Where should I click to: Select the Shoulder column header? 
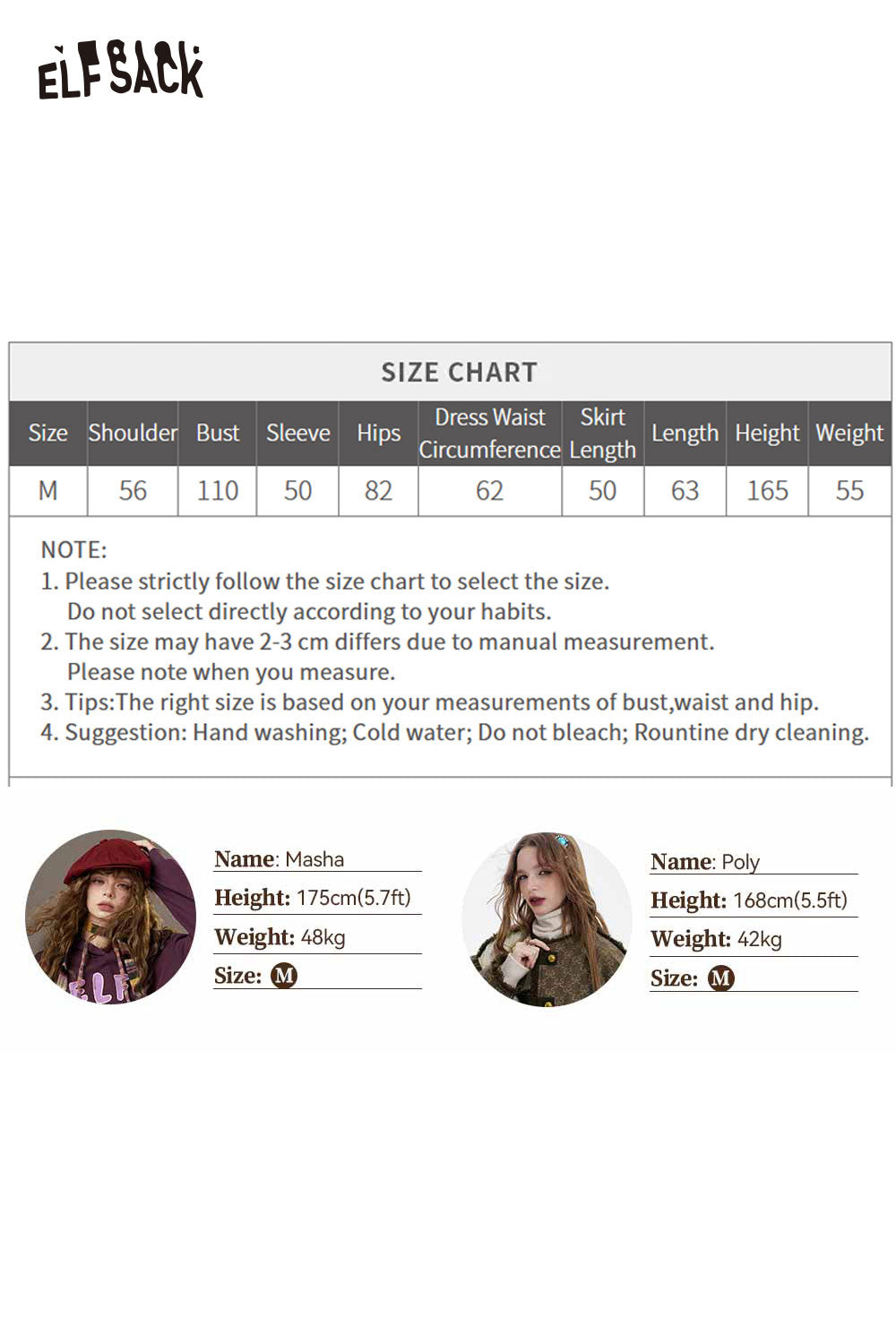pyautogui.click(x=133, y=433)
